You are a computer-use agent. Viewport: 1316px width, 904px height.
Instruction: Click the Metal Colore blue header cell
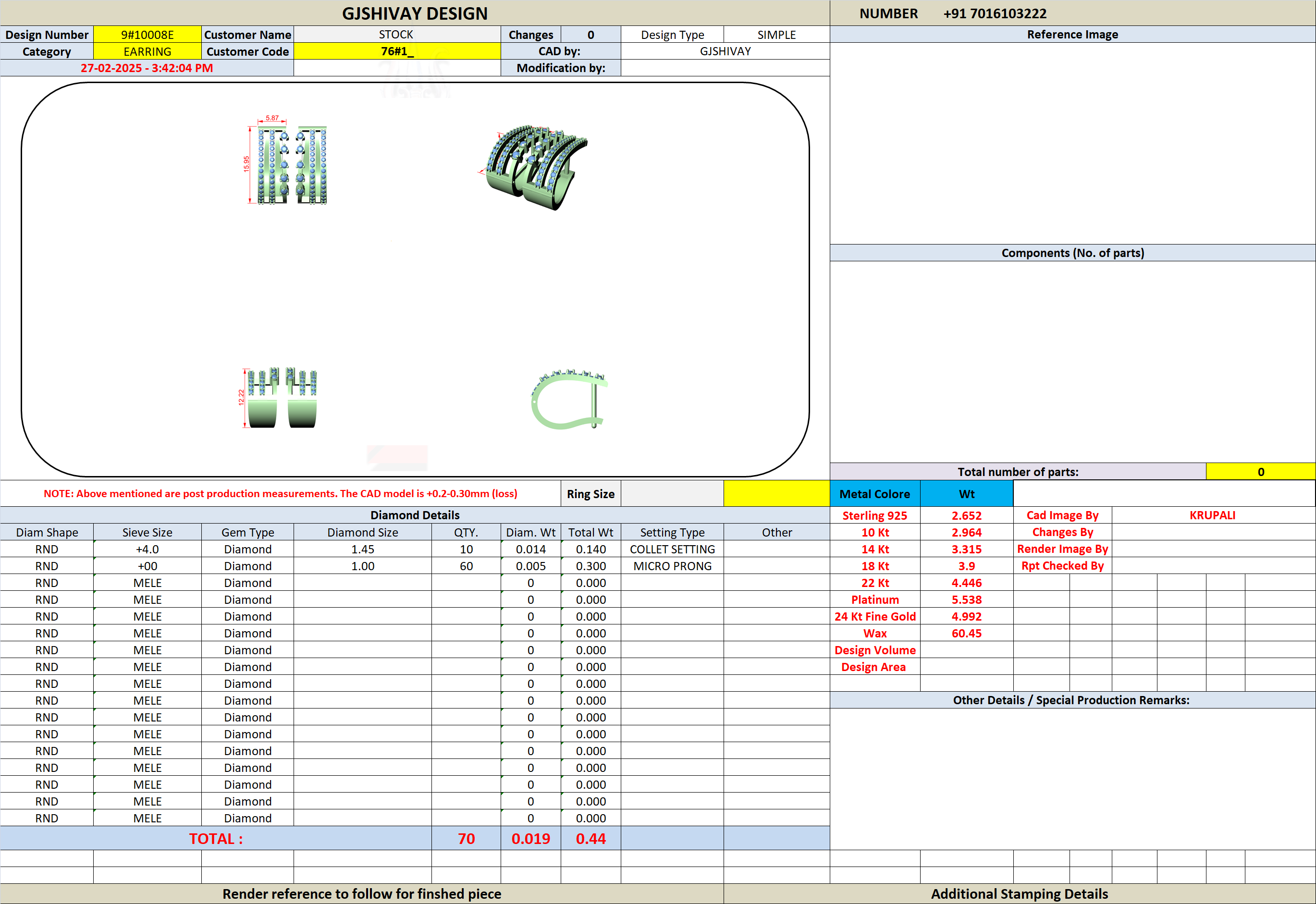[x=874, y=493]
